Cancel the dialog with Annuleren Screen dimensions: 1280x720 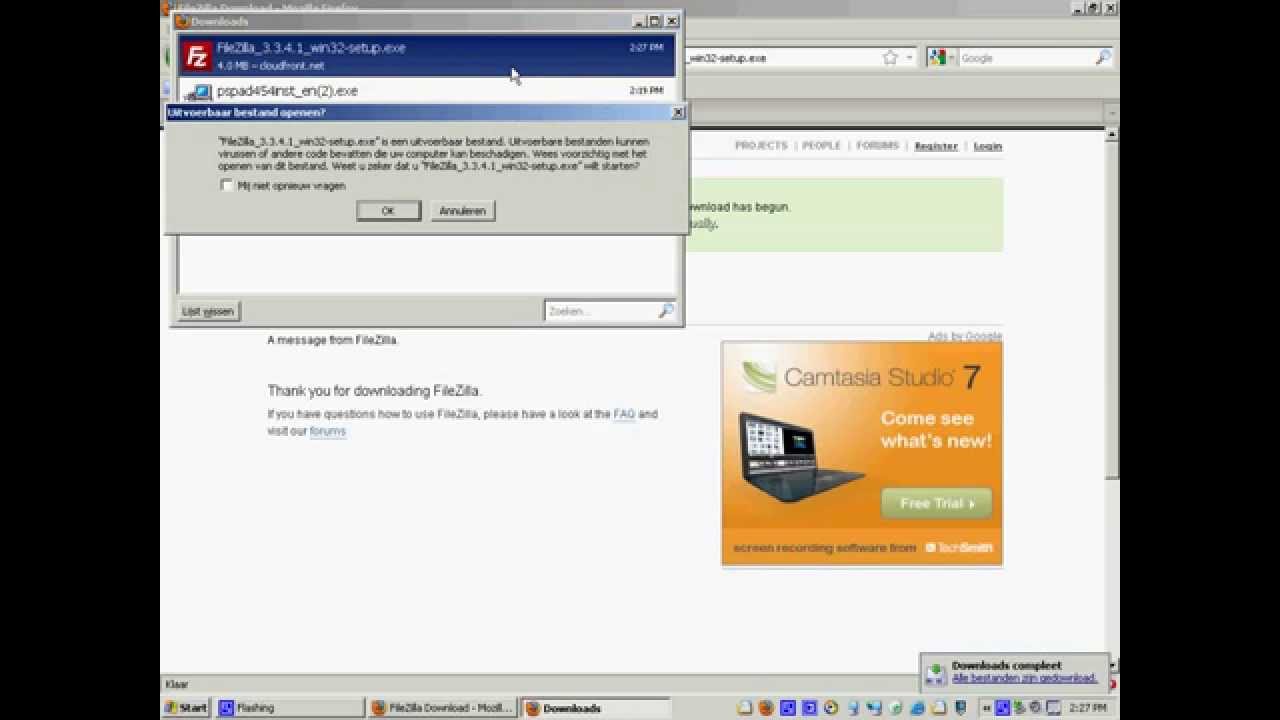[x=462, y=211]
